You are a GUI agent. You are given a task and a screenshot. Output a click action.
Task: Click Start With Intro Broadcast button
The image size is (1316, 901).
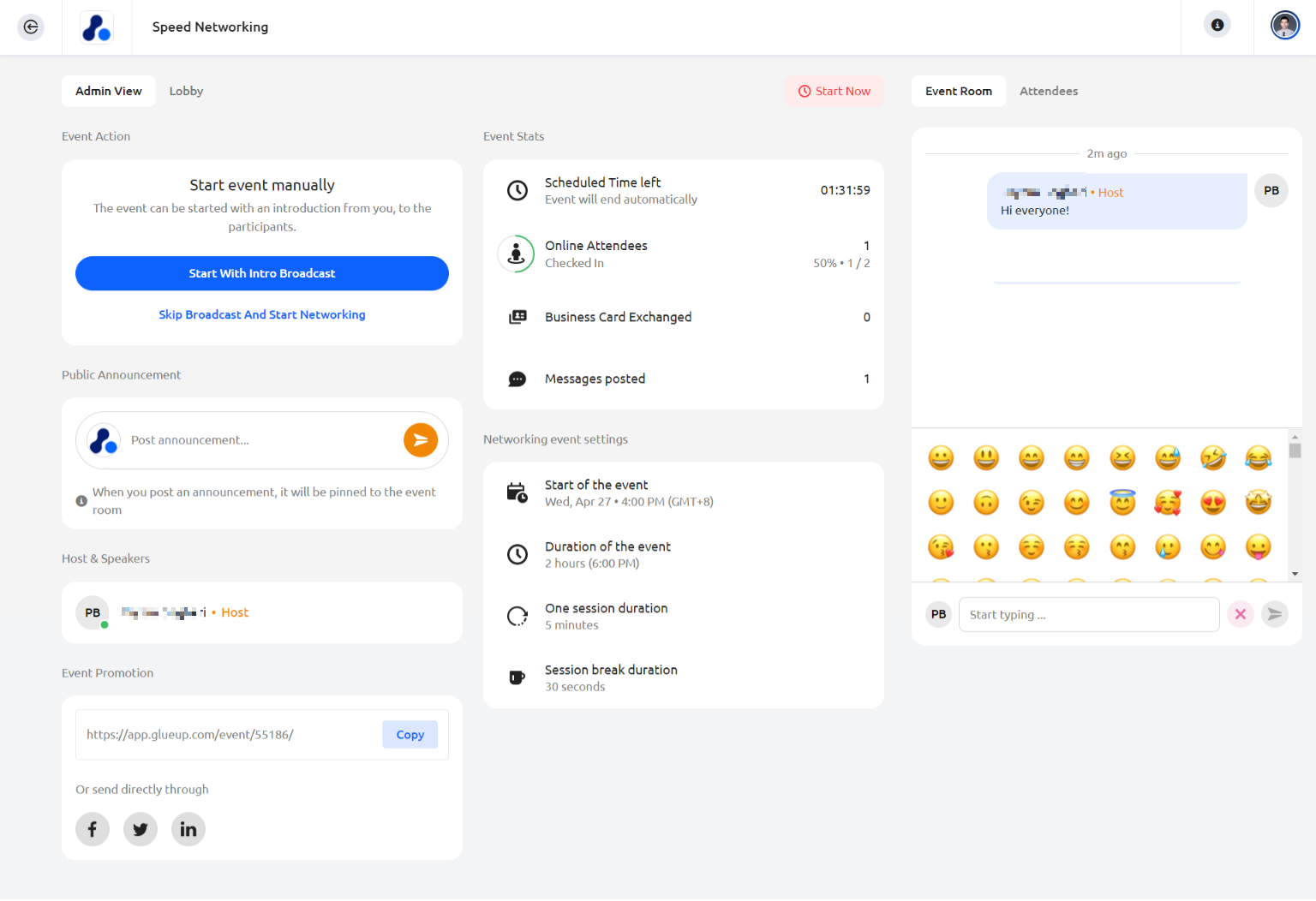pos(262,273)
